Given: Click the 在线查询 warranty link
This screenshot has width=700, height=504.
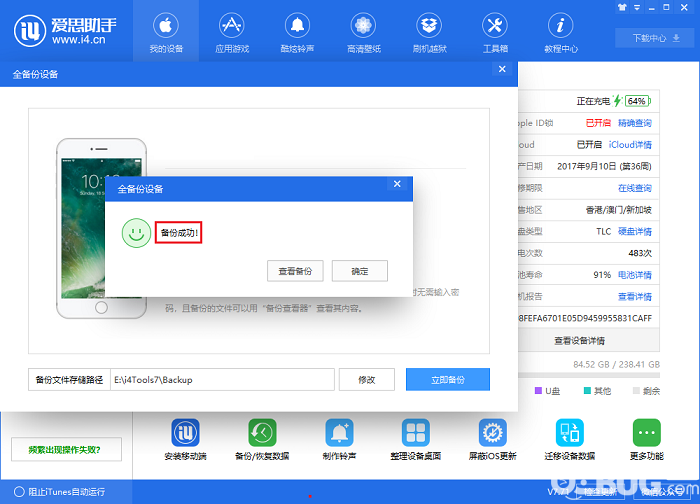Looking at the screenshot, I should pyautogui.click(x=634, y=188).
